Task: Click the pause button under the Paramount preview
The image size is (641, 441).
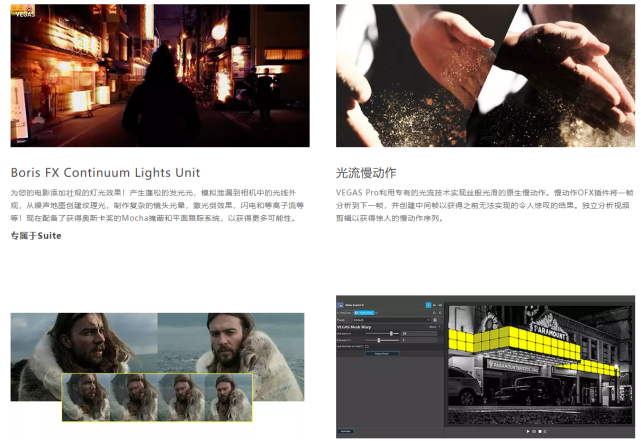Action: pyautogui.click(x=534, y=431)
